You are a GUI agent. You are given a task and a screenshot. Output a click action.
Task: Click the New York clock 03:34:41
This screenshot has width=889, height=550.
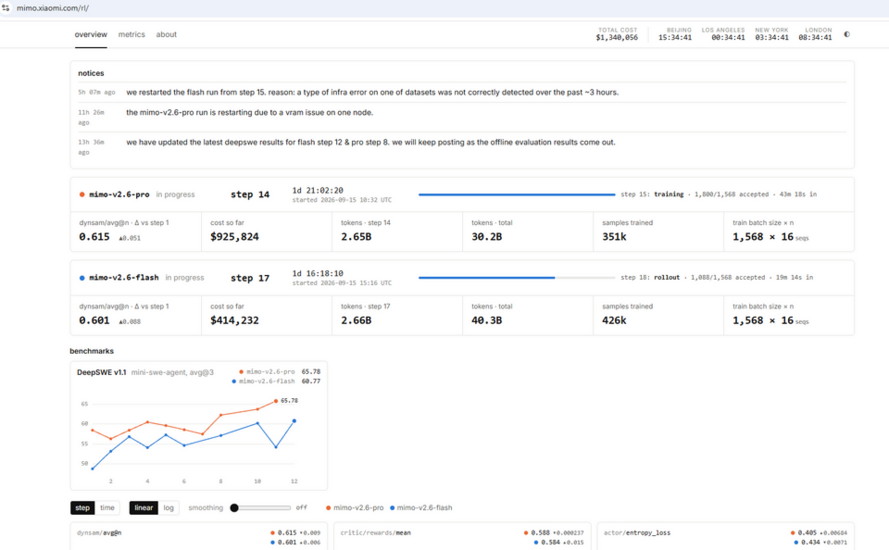coord(772,37)
